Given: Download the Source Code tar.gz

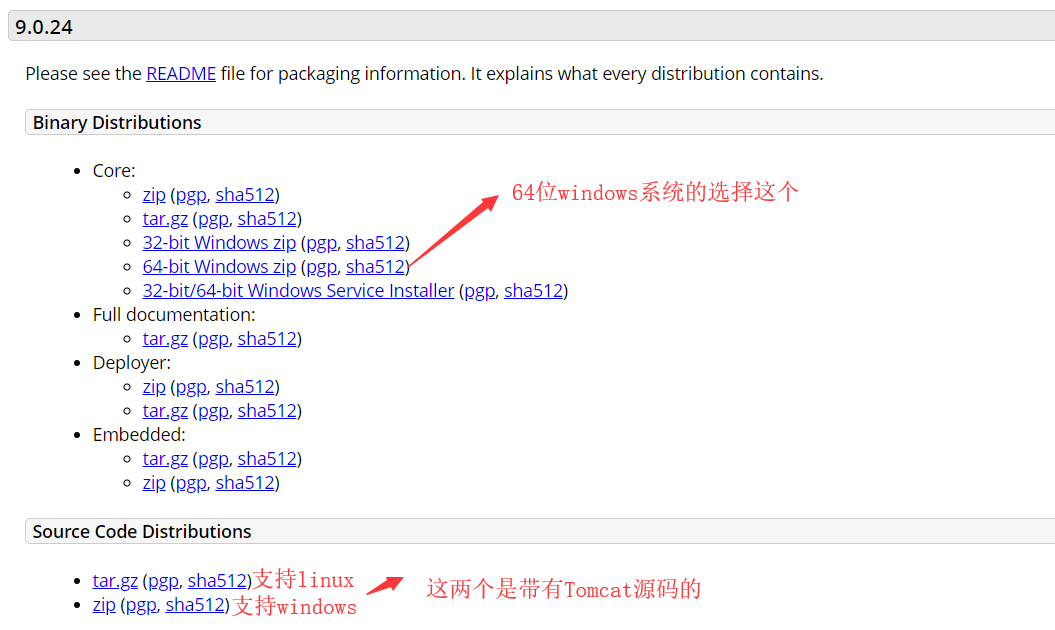Looking at the screenshot, I should pyautogui.click(x=115, y=581).
